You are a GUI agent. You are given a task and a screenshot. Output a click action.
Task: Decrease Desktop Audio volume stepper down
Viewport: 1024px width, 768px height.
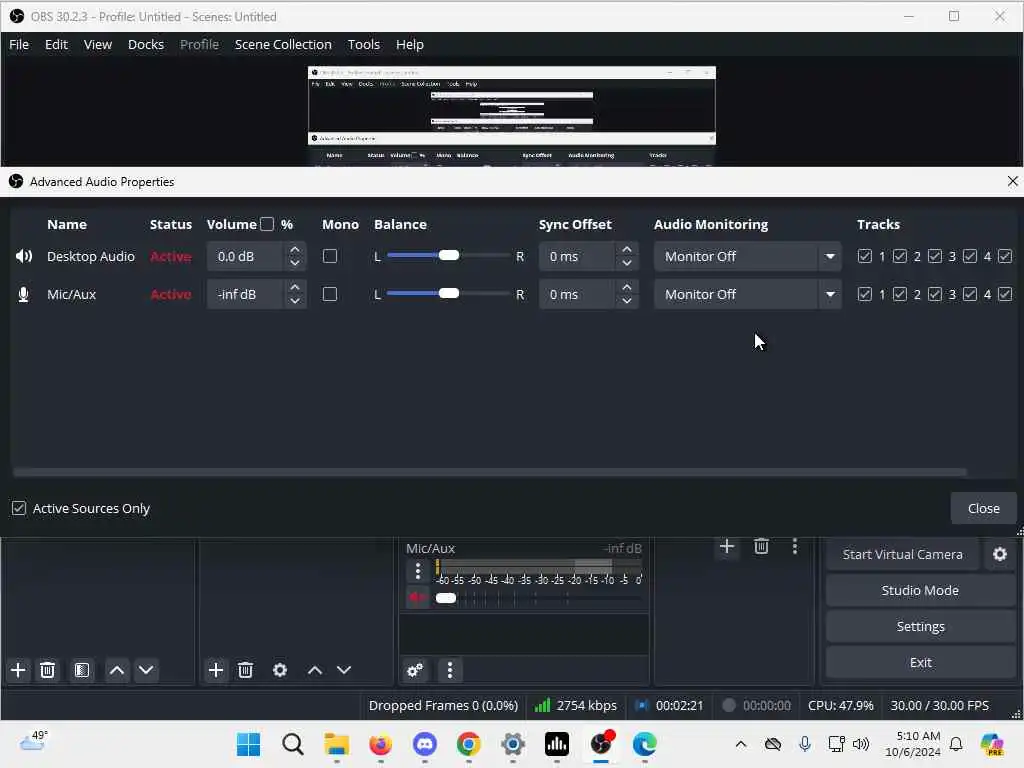295,263
